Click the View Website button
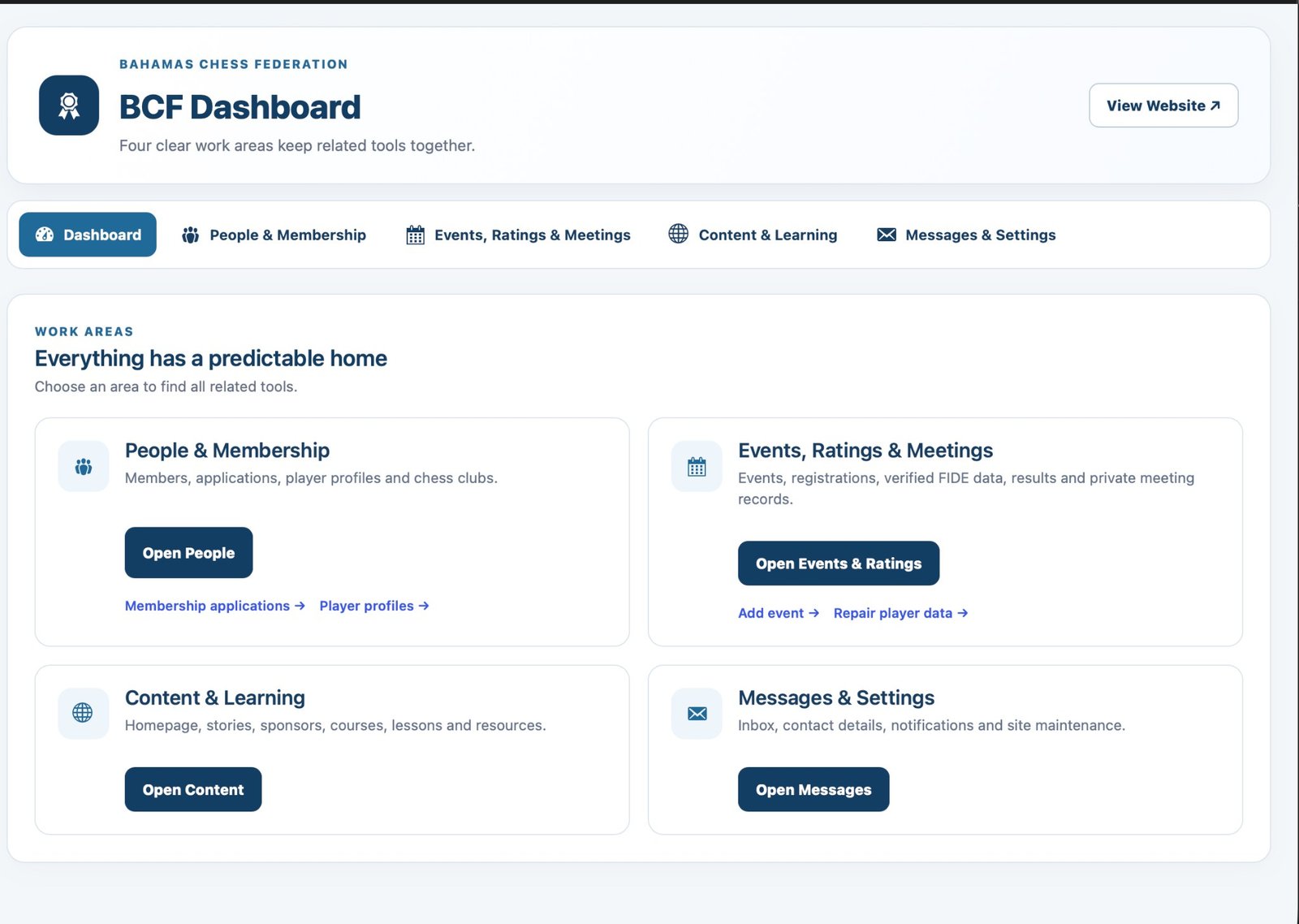The height and width of the screenshot is (924, 1299). pyautogui.click(x=1163, y=106)
